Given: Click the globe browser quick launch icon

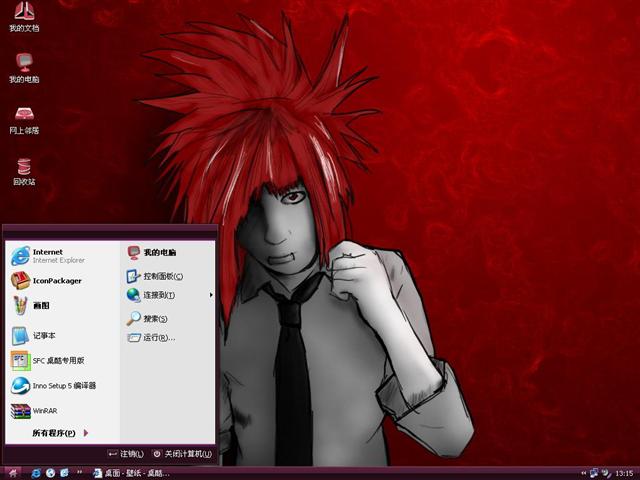Looking at the screenshot, I should click(x=50, y=473).
